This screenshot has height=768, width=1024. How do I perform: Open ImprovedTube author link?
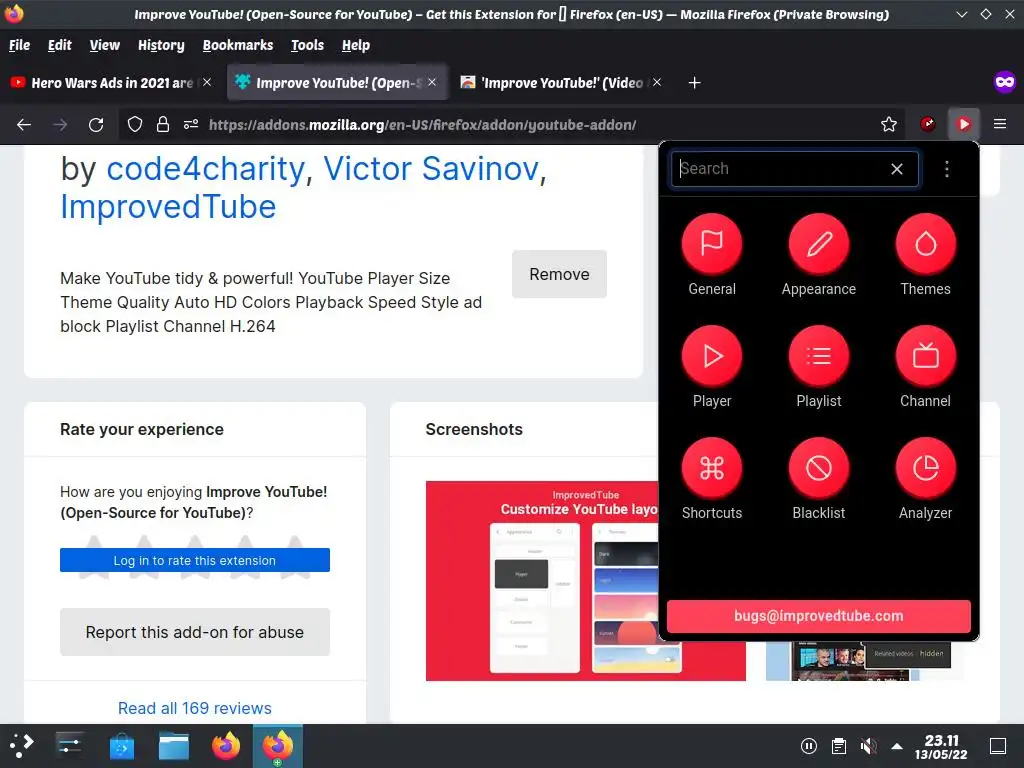pyautogui.click(x=168, y=207)
